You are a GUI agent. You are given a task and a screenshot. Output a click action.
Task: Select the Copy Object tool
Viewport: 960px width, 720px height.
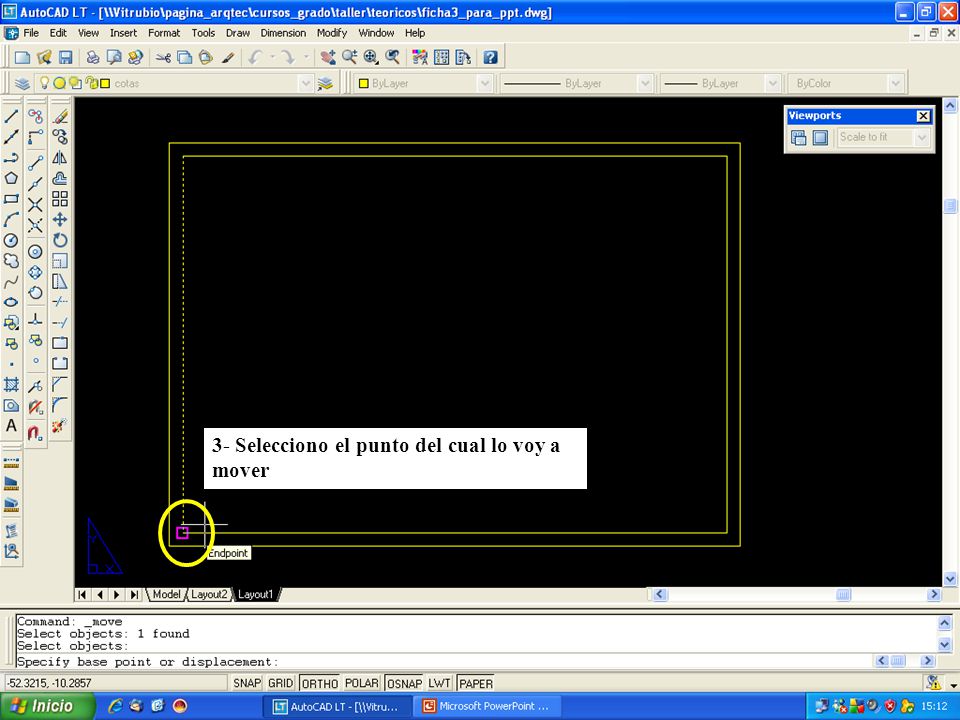(60, 137)
